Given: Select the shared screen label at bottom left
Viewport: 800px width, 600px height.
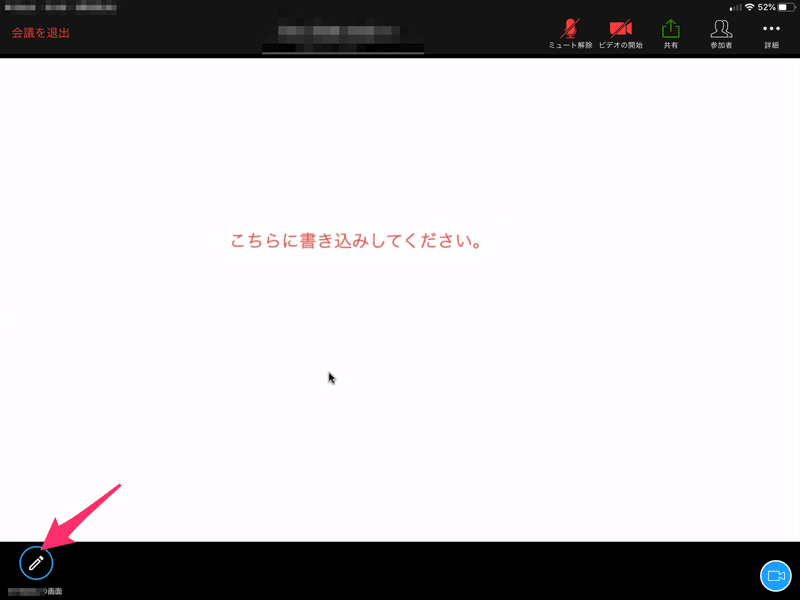Looking at the screenshot, I should point(33,590).
